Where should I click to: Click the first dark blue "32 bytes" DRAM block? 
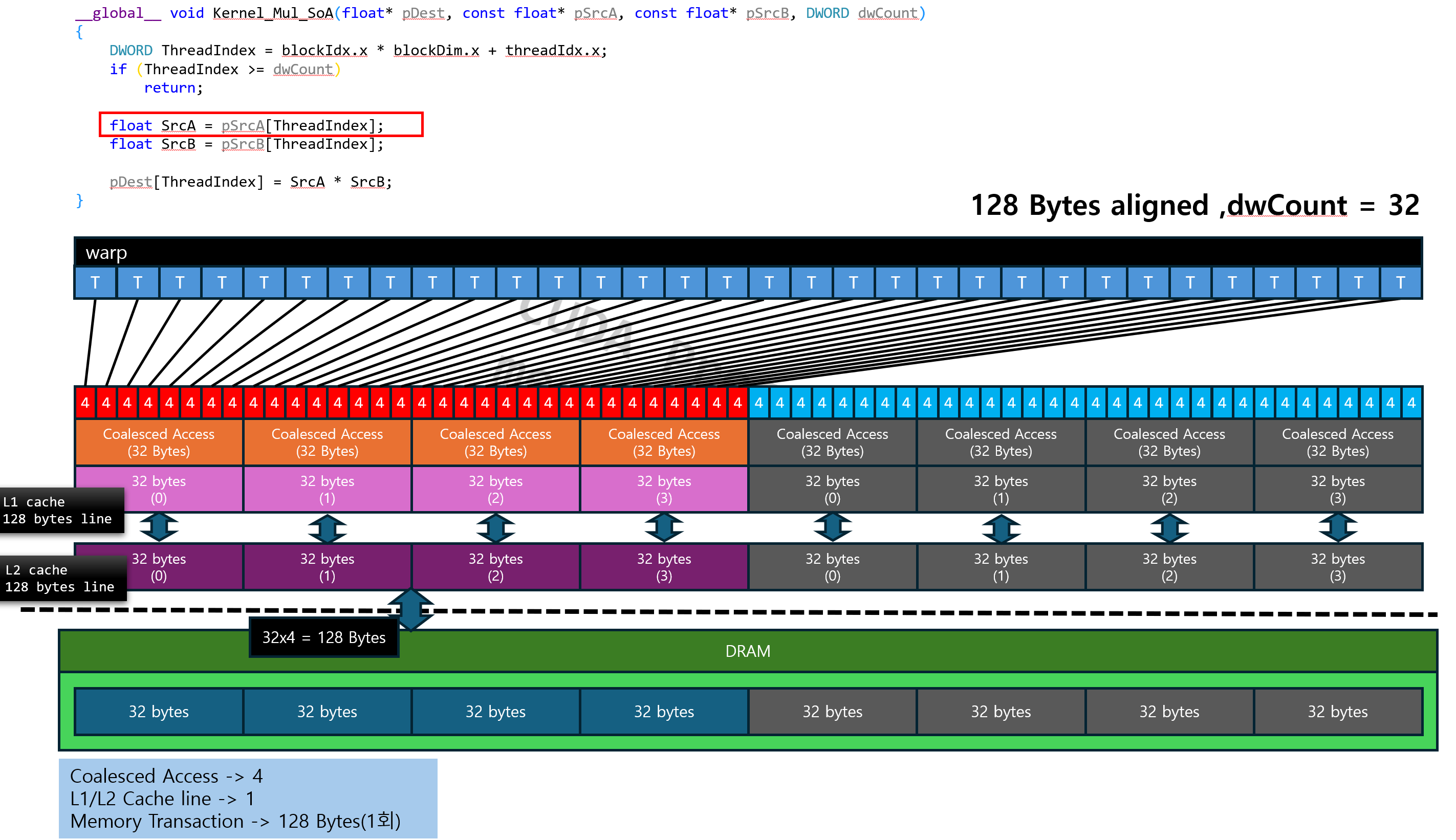(x=159, y=712)
